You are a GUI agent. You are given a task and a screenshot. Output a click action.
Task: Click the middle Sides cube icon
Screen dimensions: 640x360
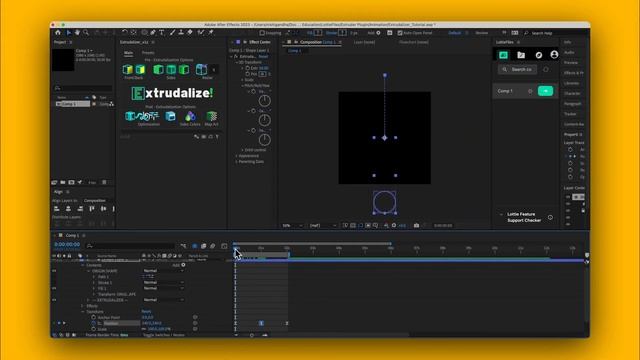tap(171, 69)
